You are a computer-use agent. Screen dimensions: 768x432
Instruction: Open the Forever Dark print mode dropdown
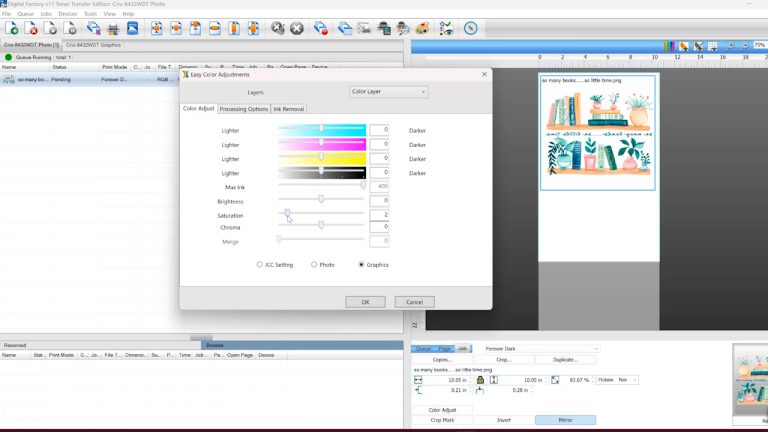coord(541,349)
